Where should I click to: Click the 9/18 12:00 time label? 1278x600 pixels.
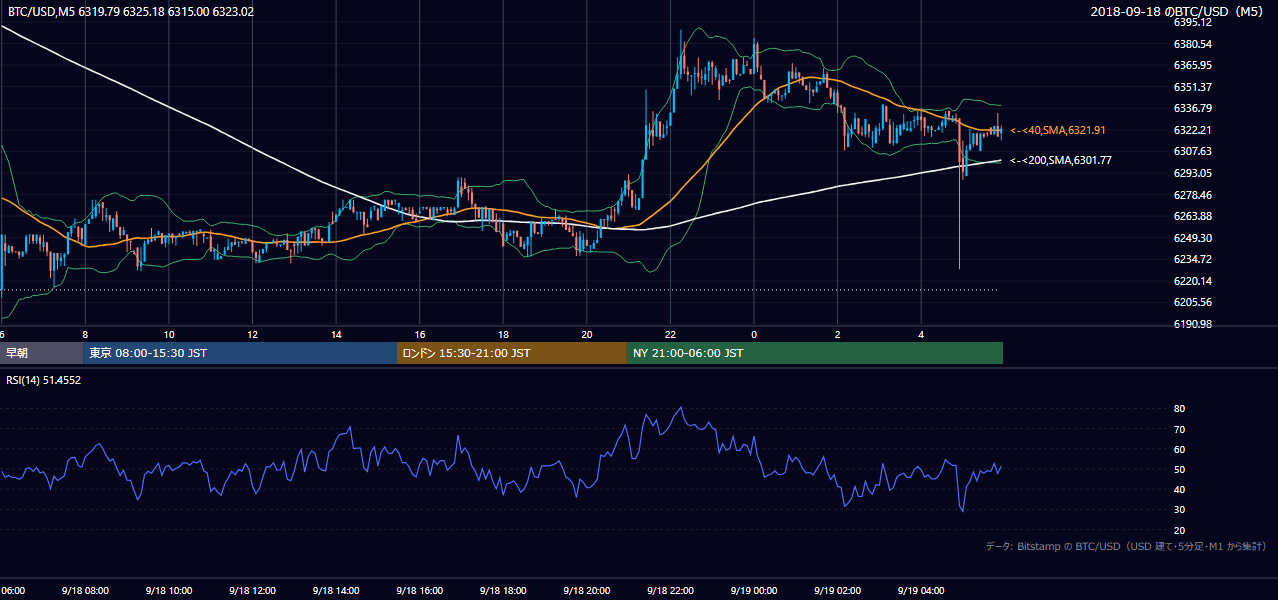point(251,591)
